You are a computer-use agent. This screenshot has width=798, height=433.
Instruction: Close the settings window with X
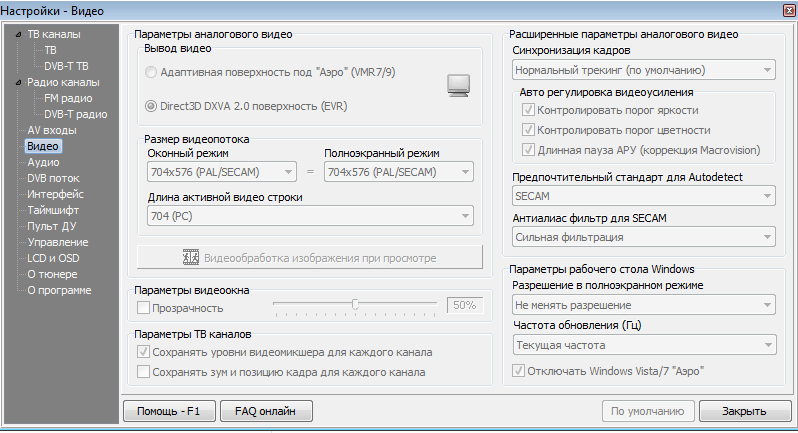pos(781,9)
